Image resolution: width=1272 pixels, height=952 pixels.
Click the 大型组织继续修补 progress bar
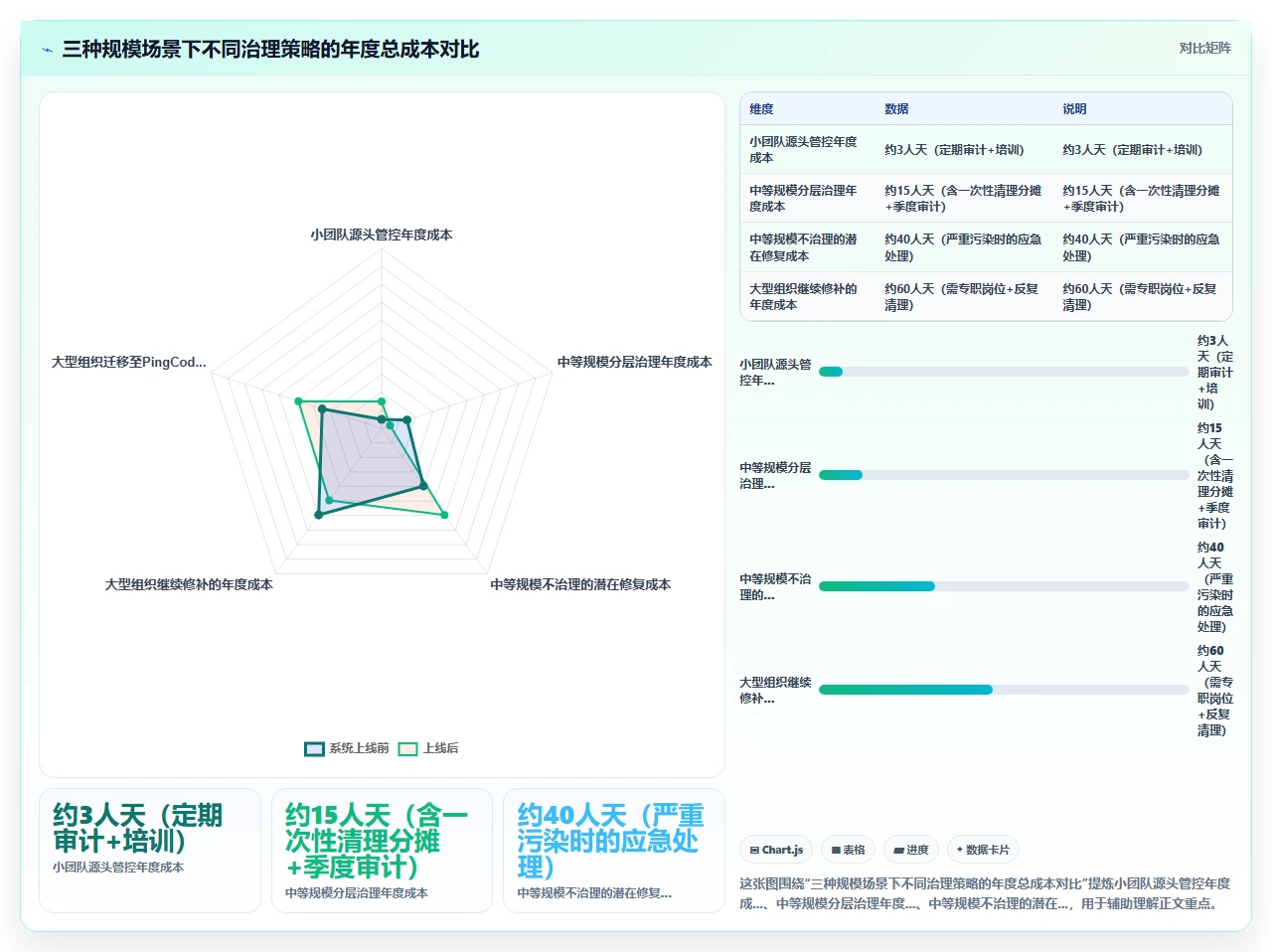coord(1004,690)
